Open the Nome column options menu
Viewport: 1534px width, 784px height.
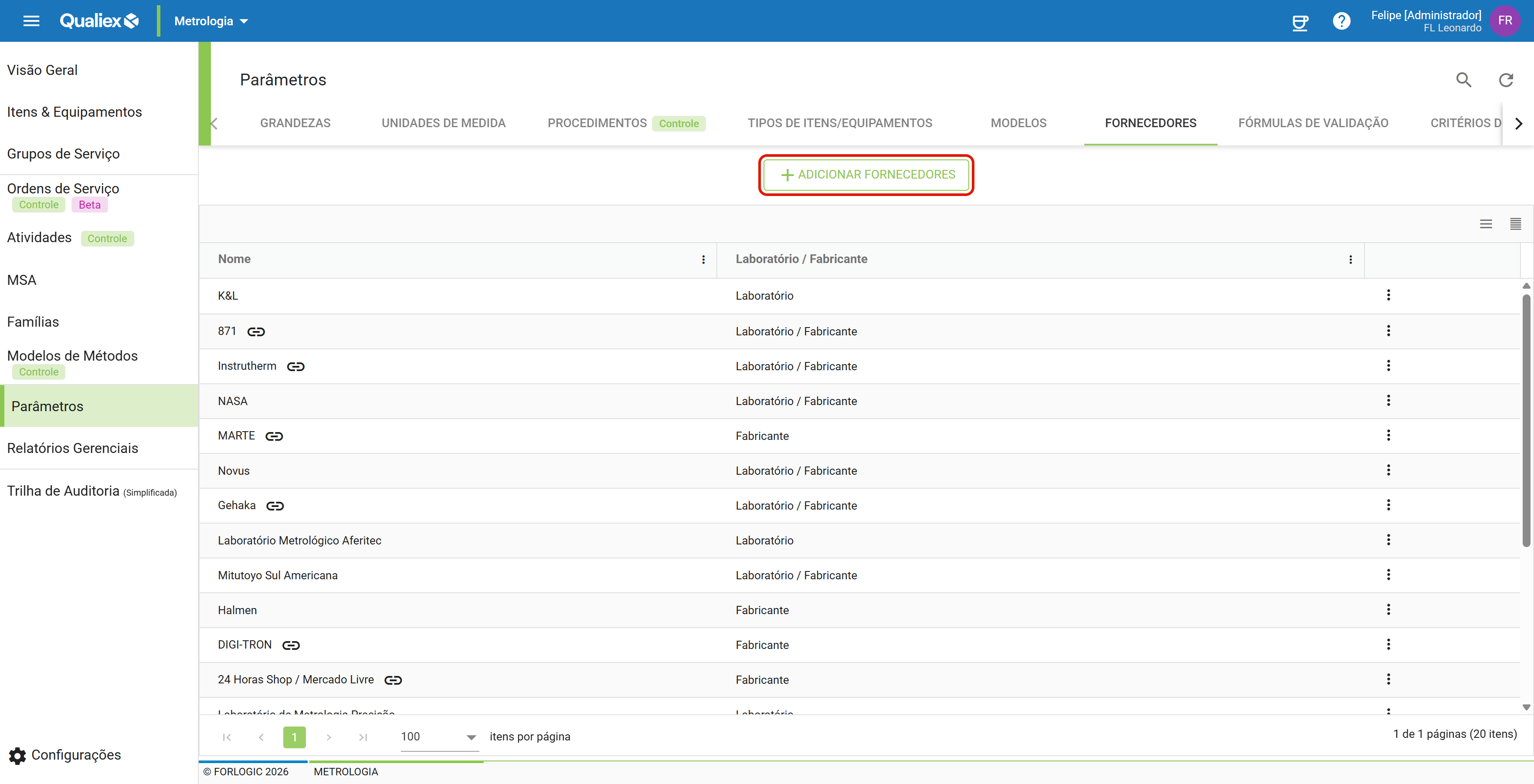pos(703,260)
